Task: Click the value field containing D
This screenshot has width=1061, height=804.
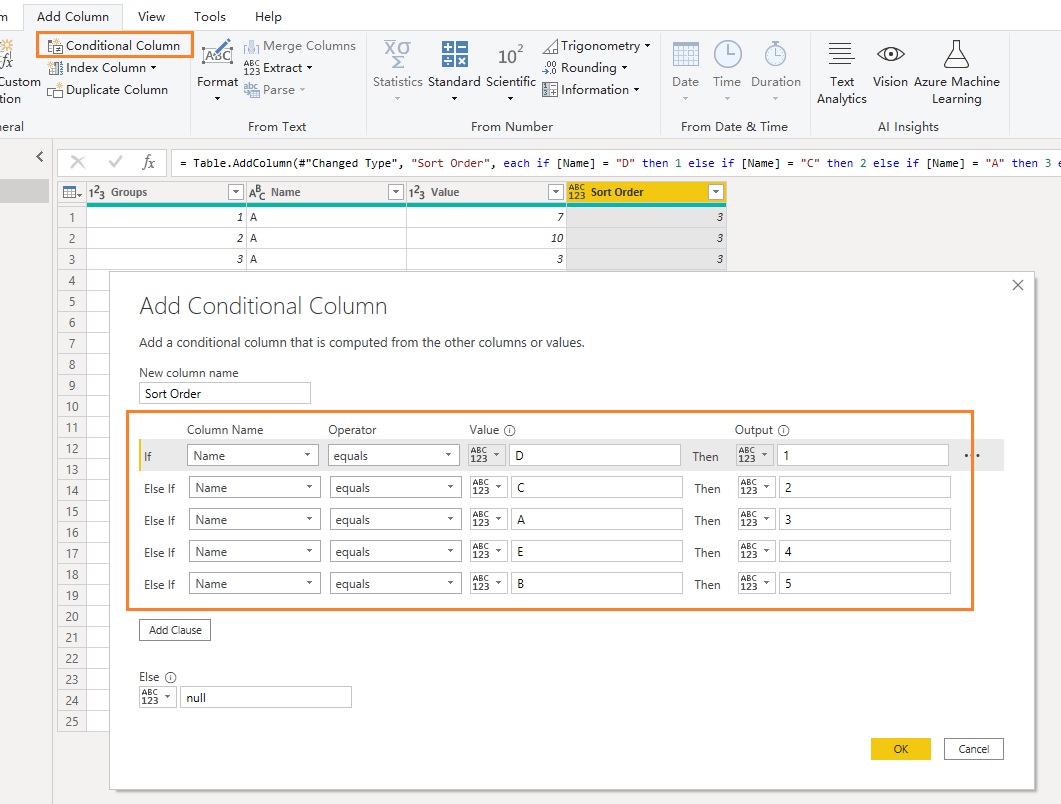Action: coord(595,455)
